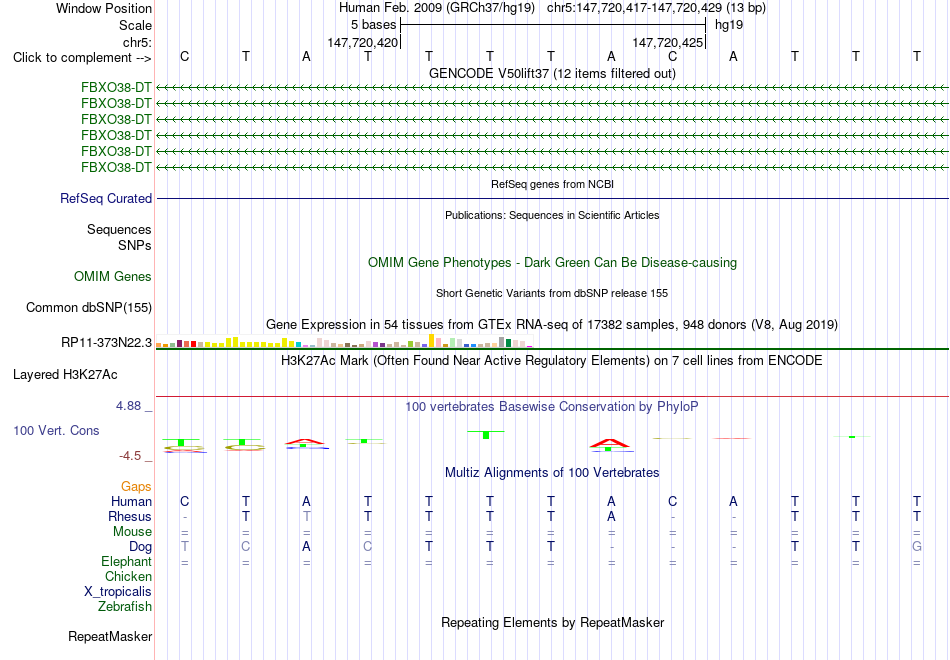Click the Scale track label

coord(135,25)
